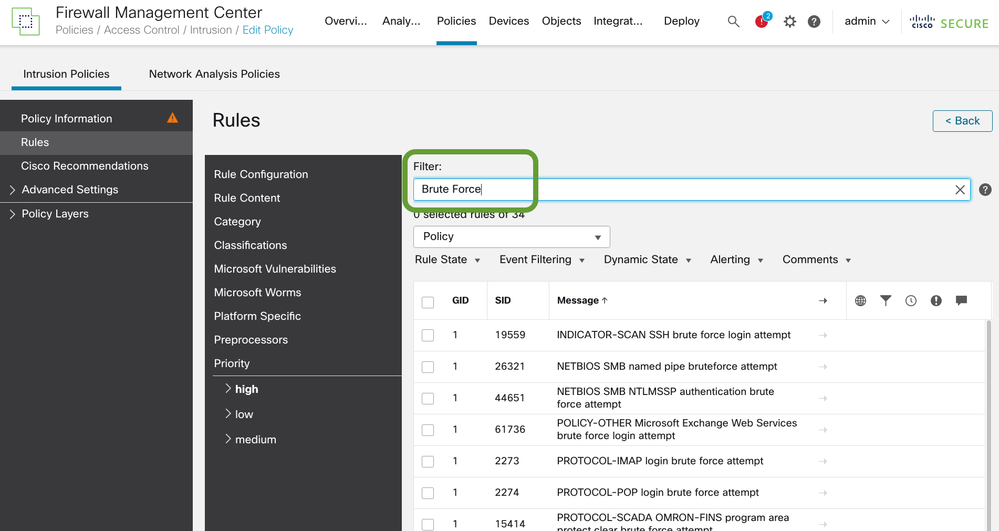Image resolution: width=999 pixels, height=531 pixels.
Task: Click the Back button
Action: click(962, 120)
